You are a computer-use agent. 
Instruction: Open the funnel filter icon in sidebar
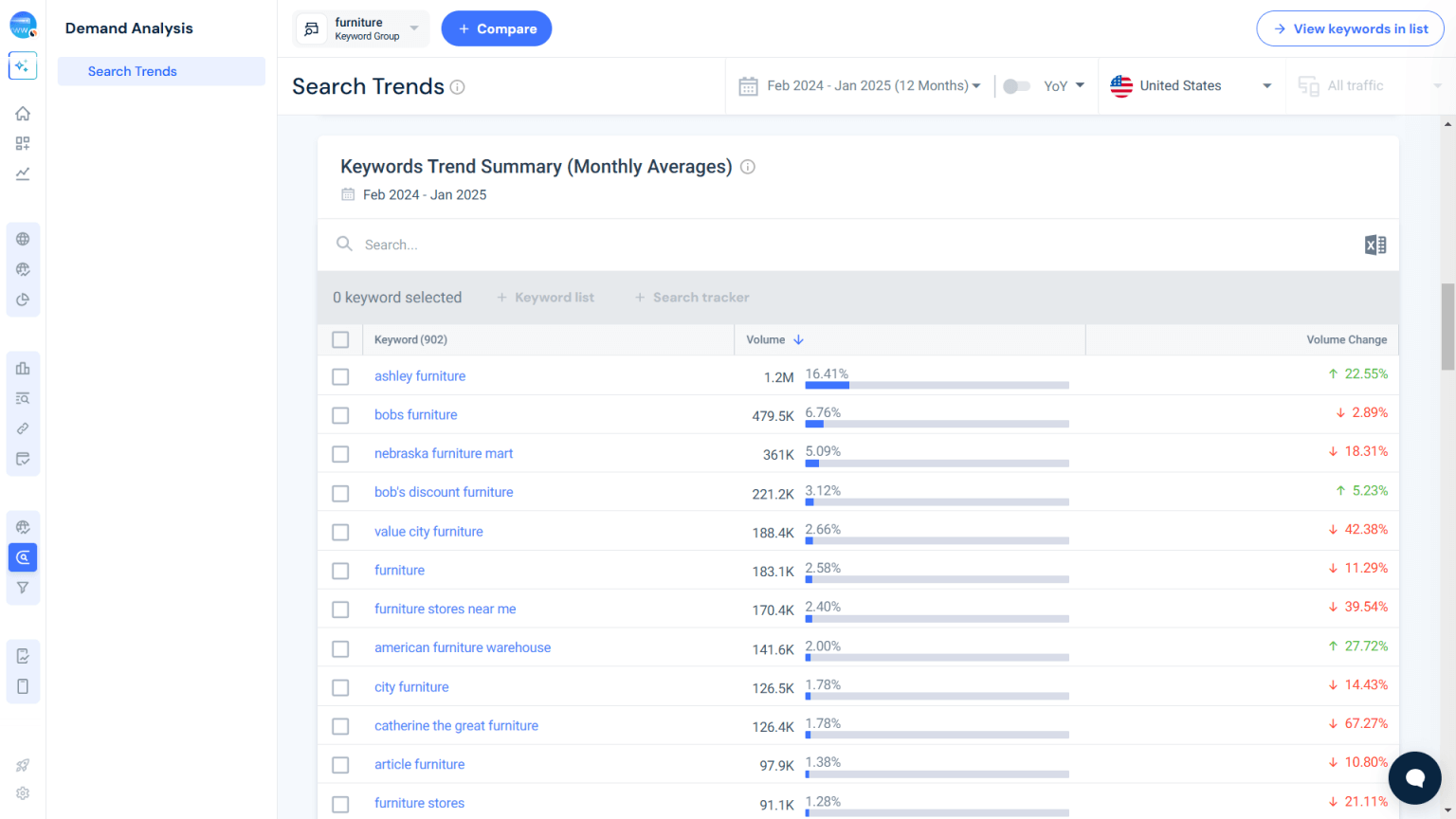23,588
